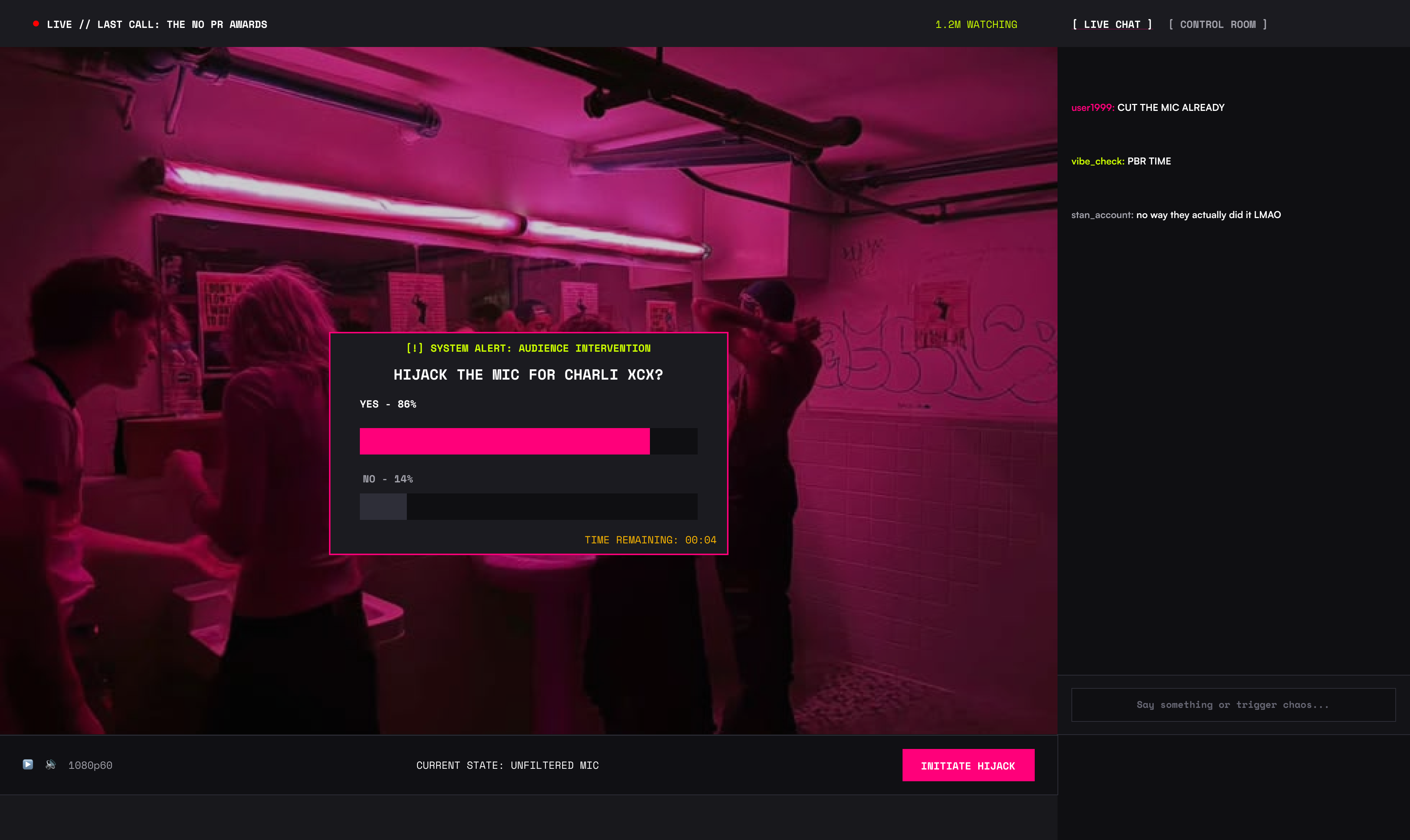Toggle the muted speaker icon
The height and width of the screenshot is (840, 1410).
51,765
